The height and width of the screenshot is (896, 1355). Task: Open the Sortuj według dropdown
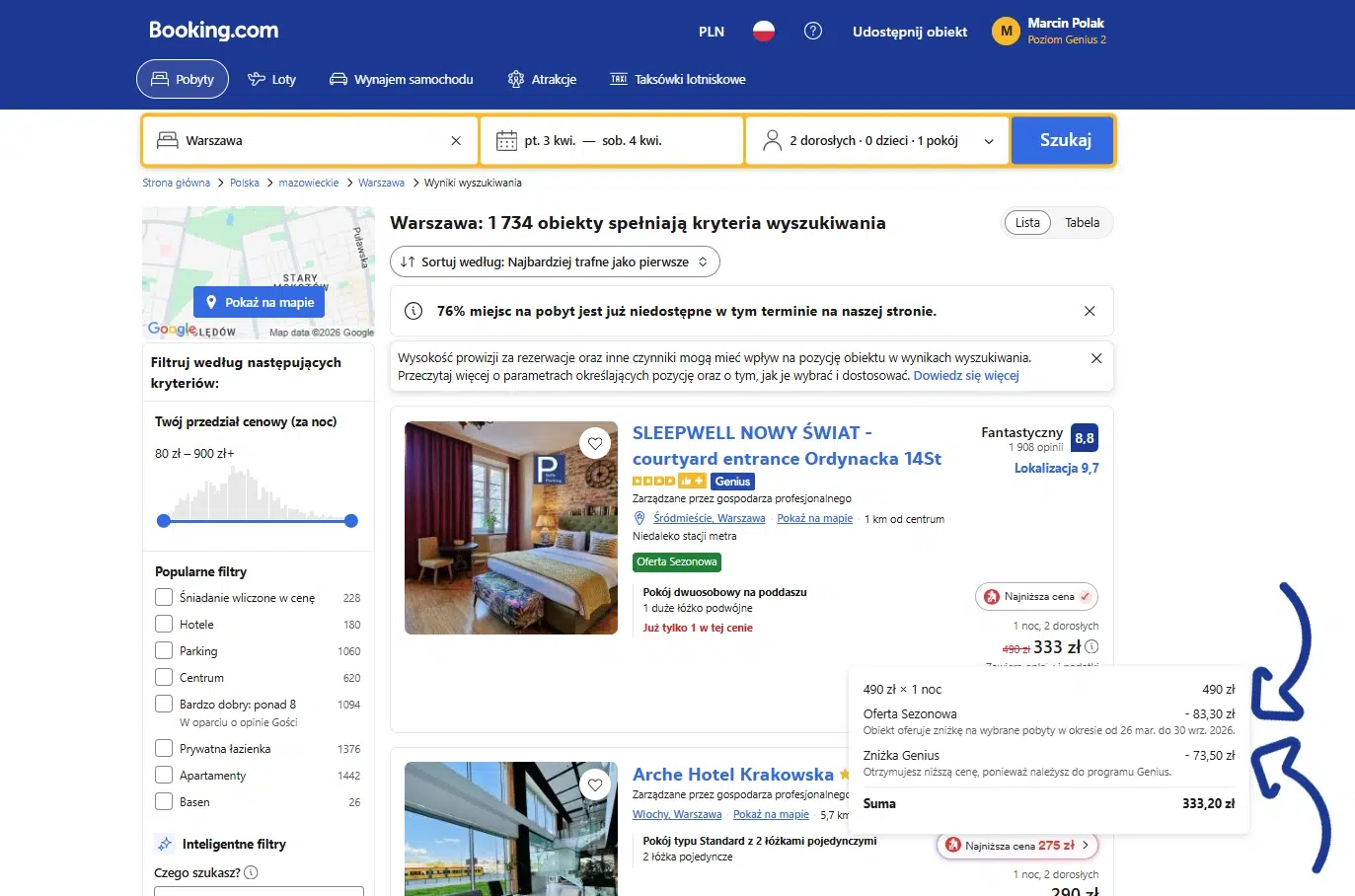click(555, 262)
